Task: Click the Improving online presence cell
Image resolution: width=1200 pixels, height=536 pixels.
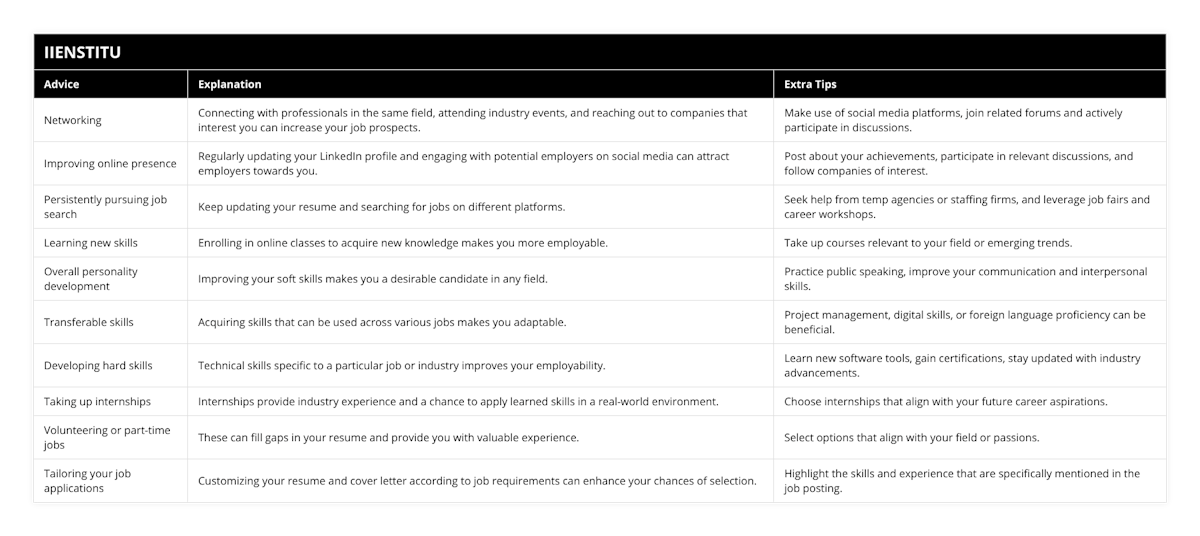Action: click(110, 163)
